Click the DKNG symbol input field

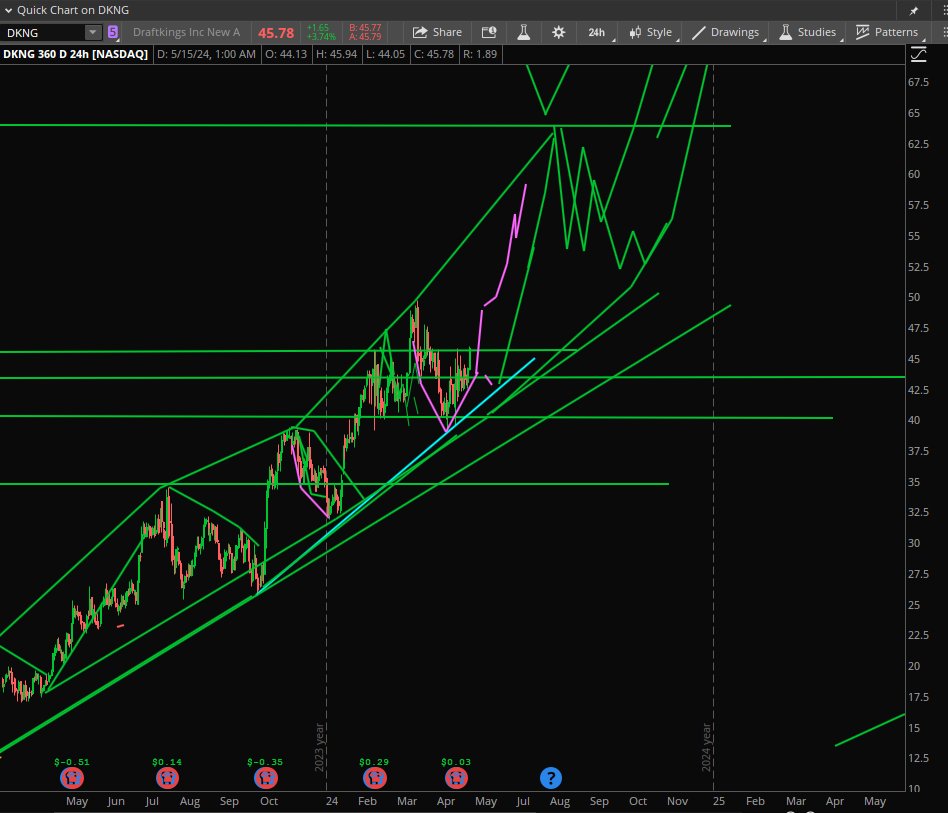(x=42, y=33)
